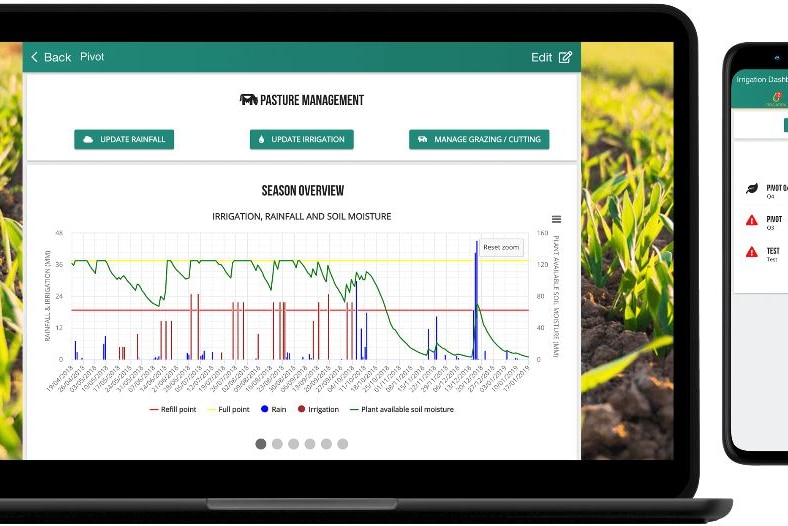Open the chart hamburger menu

click(556, 219)
